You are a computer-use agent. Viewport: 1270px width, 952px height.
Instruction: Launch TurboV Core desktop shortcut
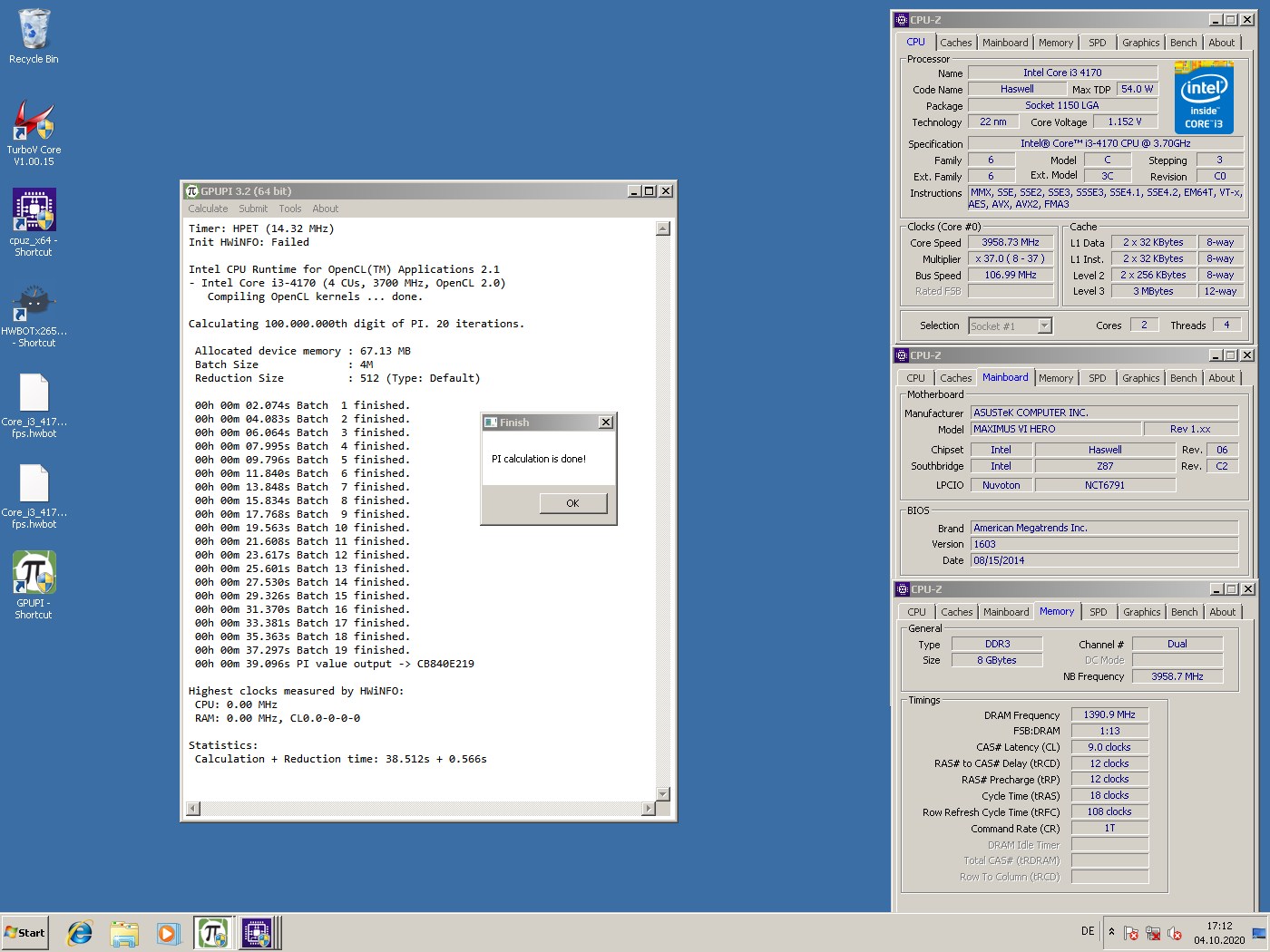pyautogui.click(x=34, y=132)
